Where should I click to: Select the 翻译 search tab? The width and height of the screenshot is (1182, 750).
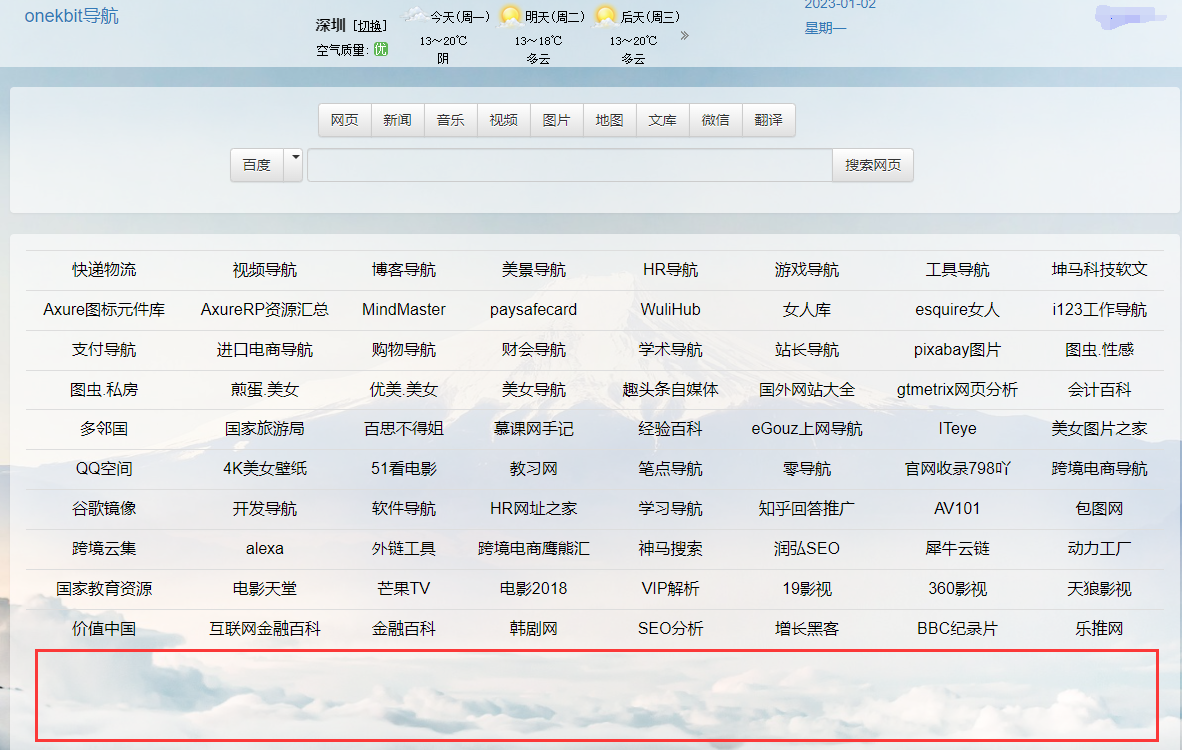pyautogui.click(x=768, y=120)
